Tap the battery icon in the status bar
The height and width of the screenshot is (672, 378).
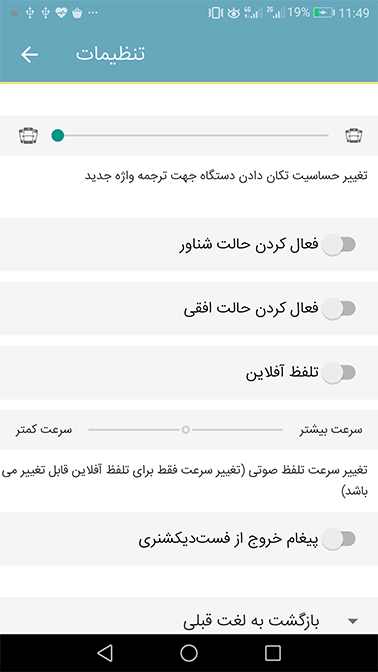point(324,13)
